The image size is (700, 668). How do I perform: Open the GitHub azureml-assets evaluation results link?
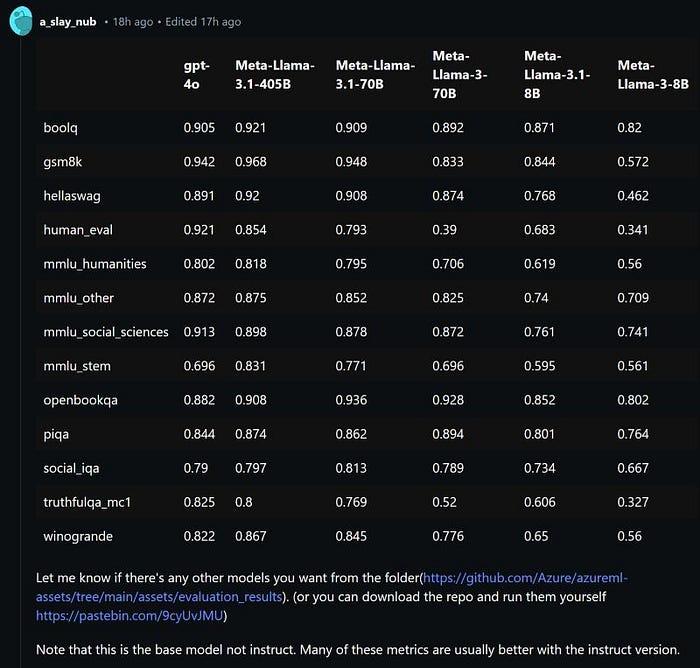point(332,587)
